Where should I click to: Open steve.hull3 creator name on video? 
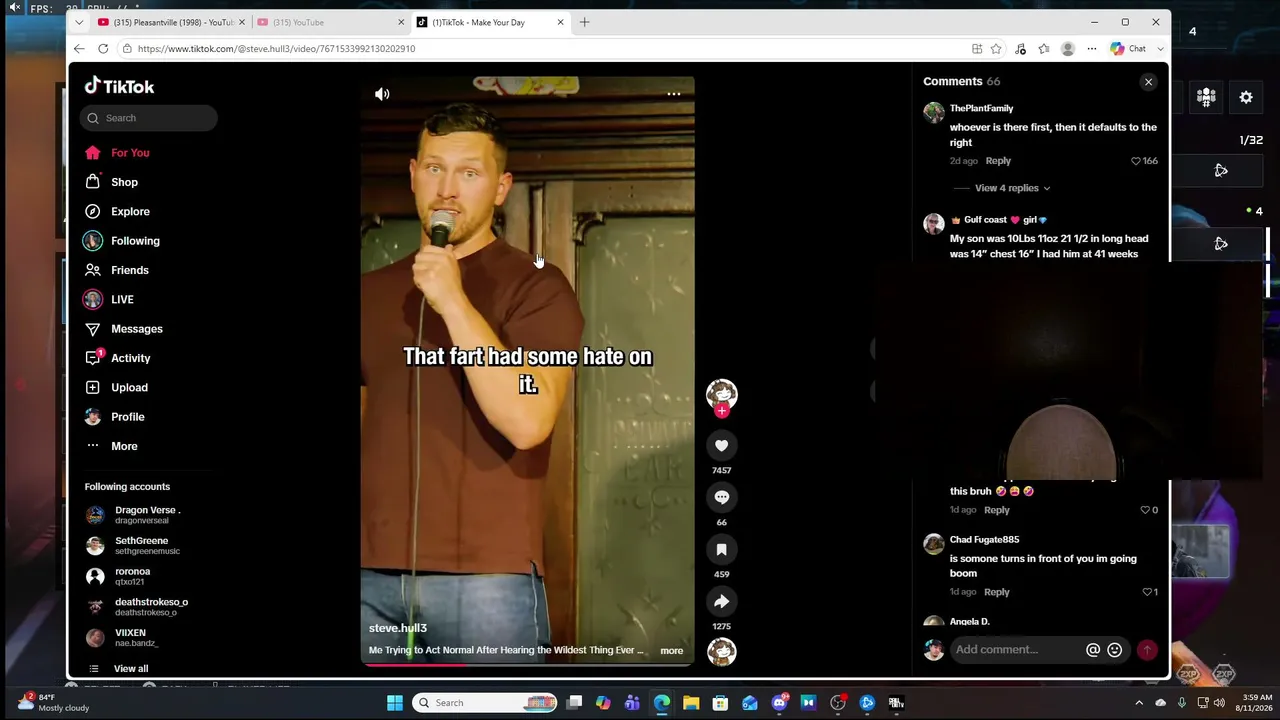(x=398, y=628)
